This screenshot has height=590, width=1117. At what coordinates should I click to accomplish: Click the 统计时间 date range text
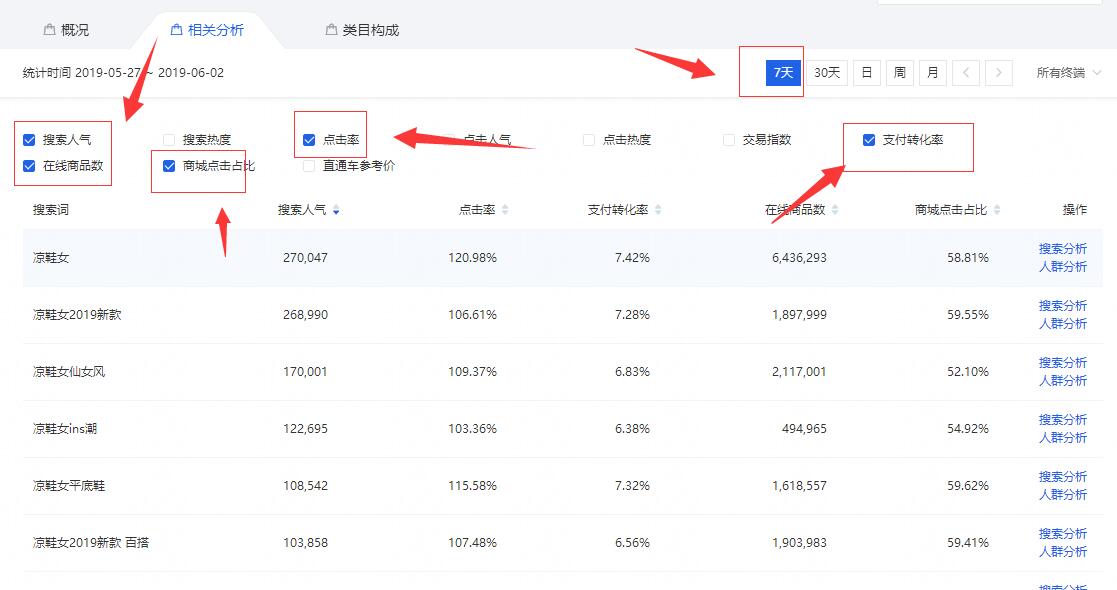[123, 73]
